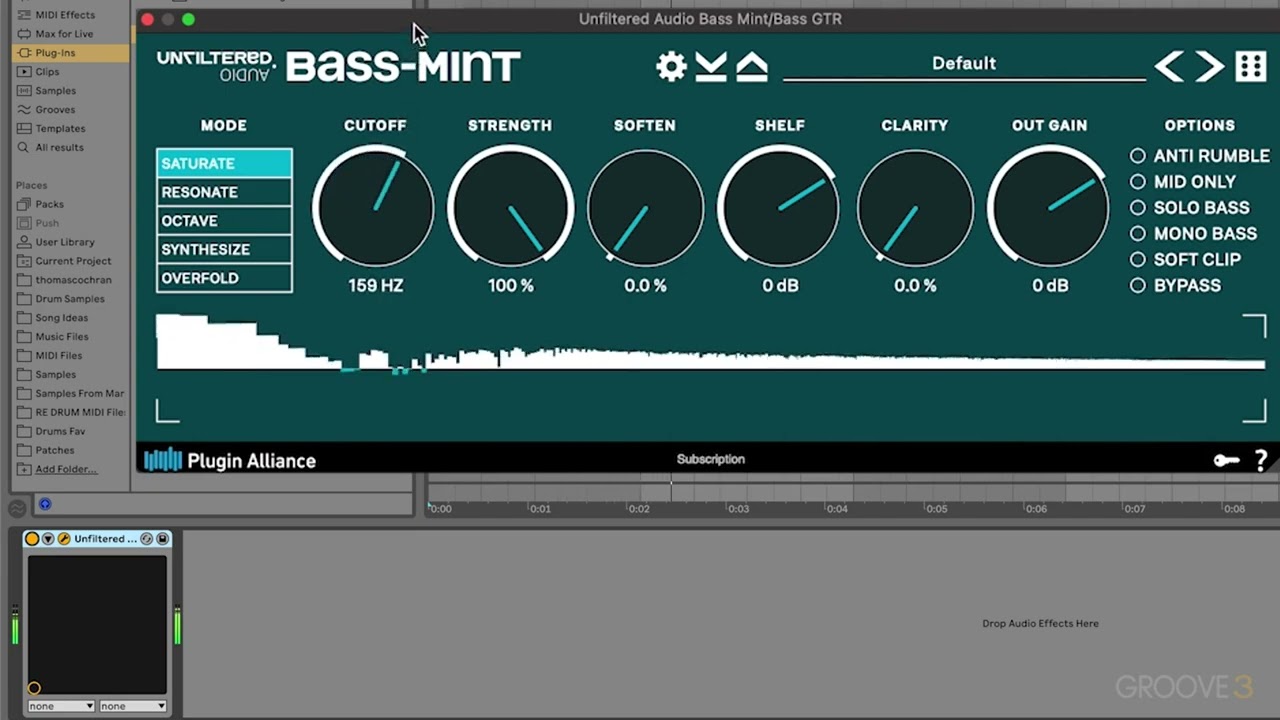Click the Plugin Alliance logo
The width and height of the screenshot is (1280, 720).
click(230, 460)
